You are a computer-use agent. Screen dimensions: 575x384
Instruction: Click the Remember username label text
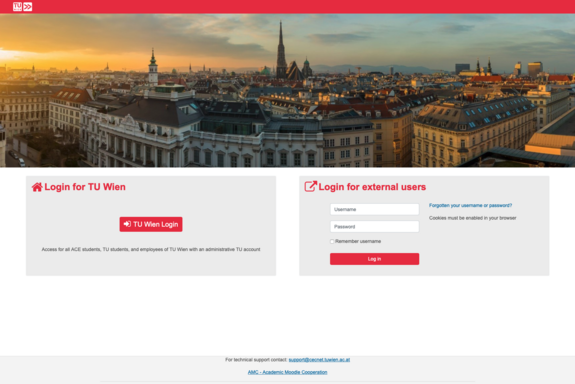click(358, 241)
